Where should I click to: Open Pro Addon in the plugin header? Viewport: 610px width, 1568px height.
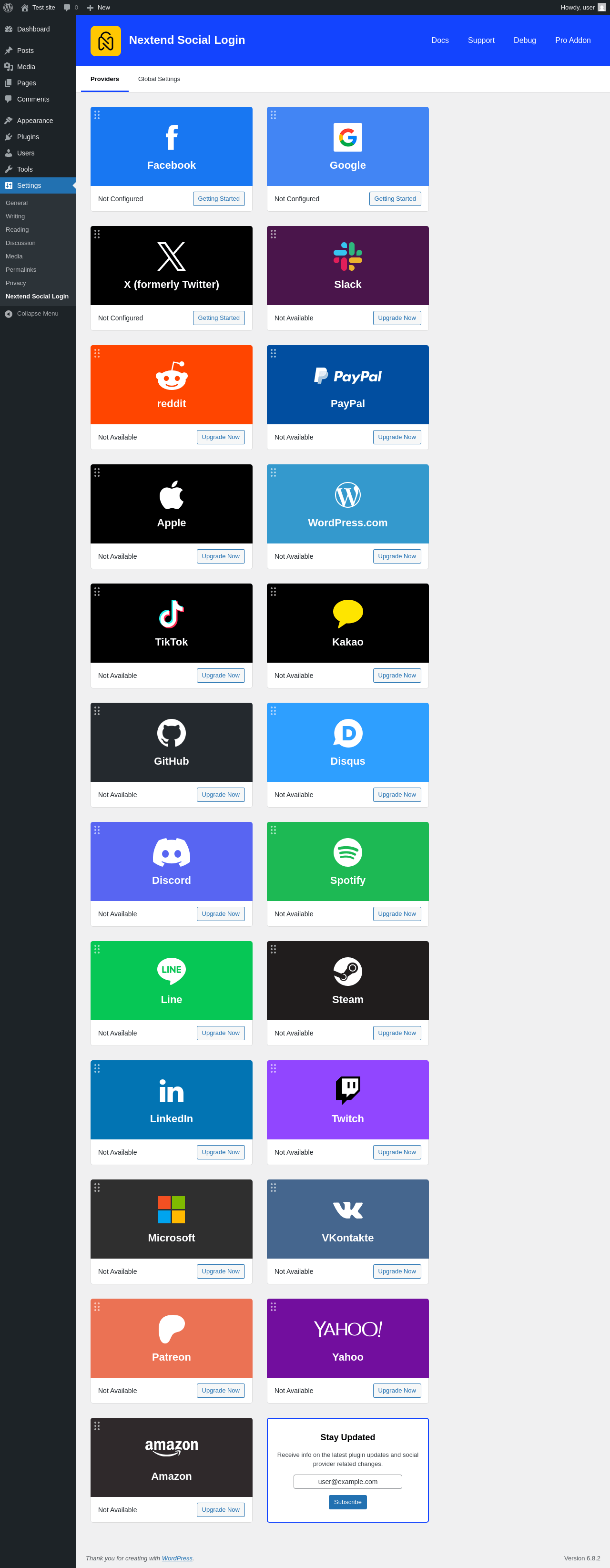572,40
